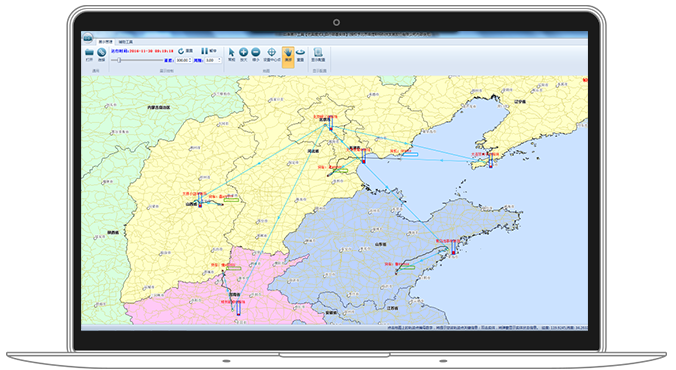676x370 pixels.
Task: Click the map reset rotate icon
Action: (300, 53)
